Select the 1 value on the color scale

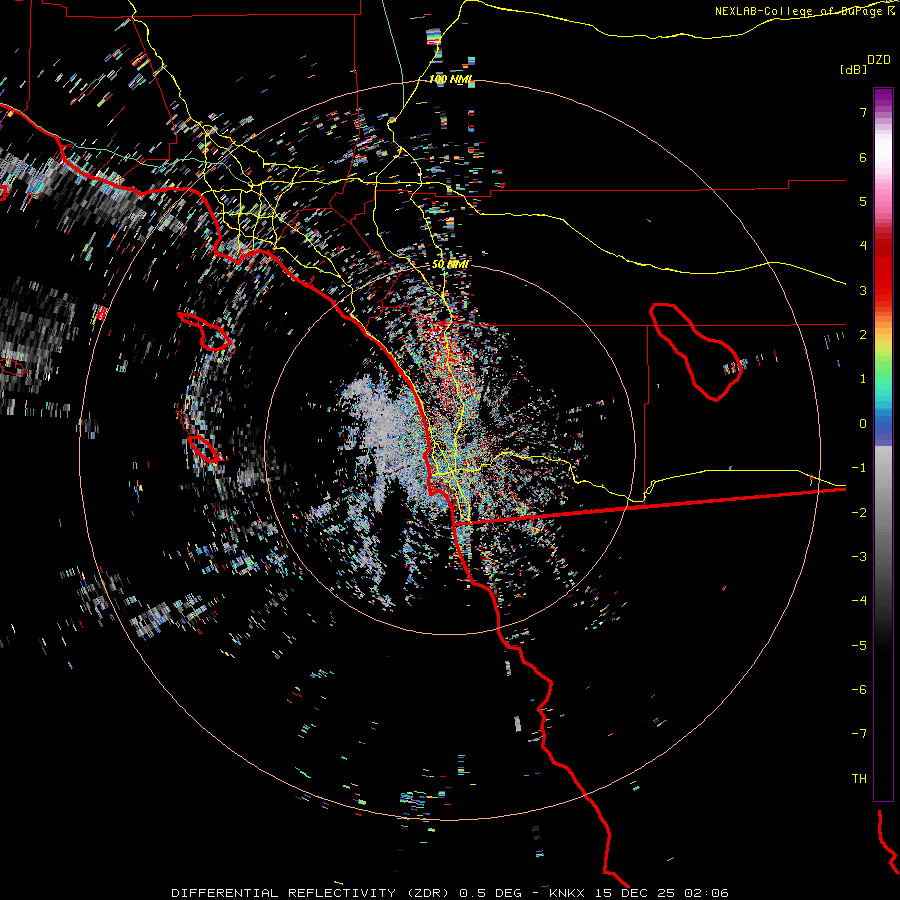tap(863, 379)
